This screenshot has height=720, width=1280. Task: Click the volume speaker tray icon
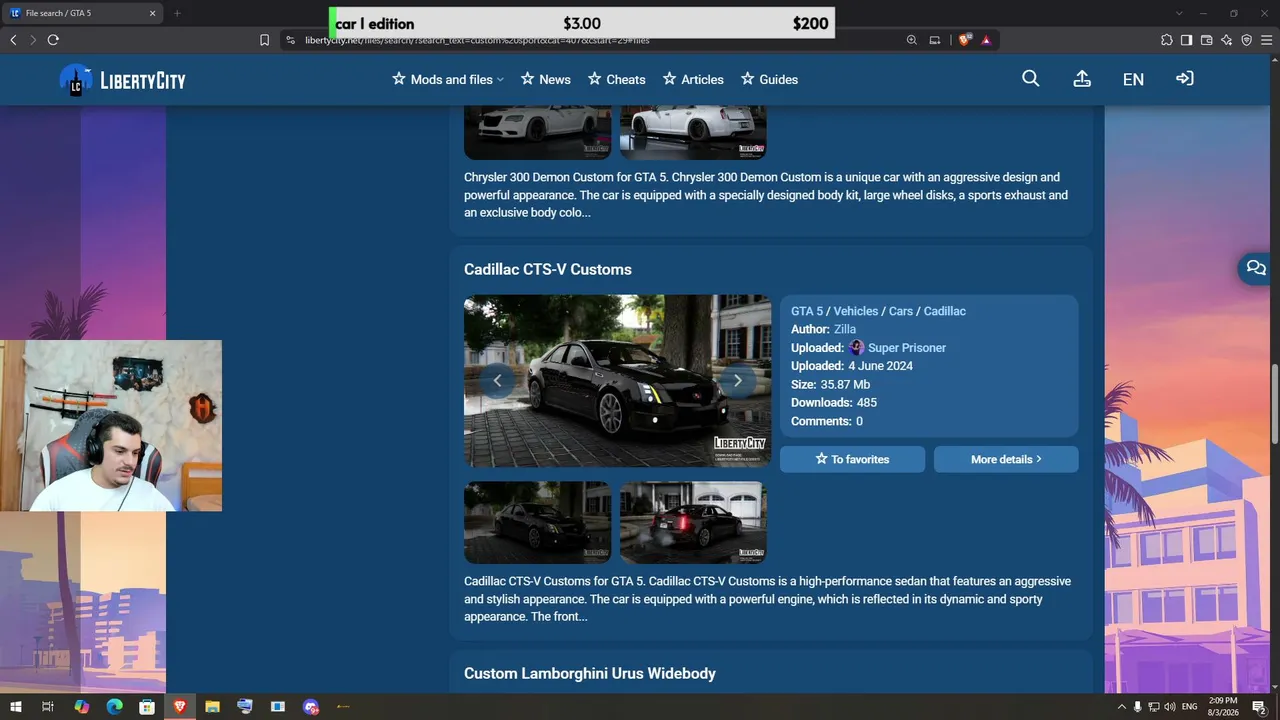pos(1170,707)
